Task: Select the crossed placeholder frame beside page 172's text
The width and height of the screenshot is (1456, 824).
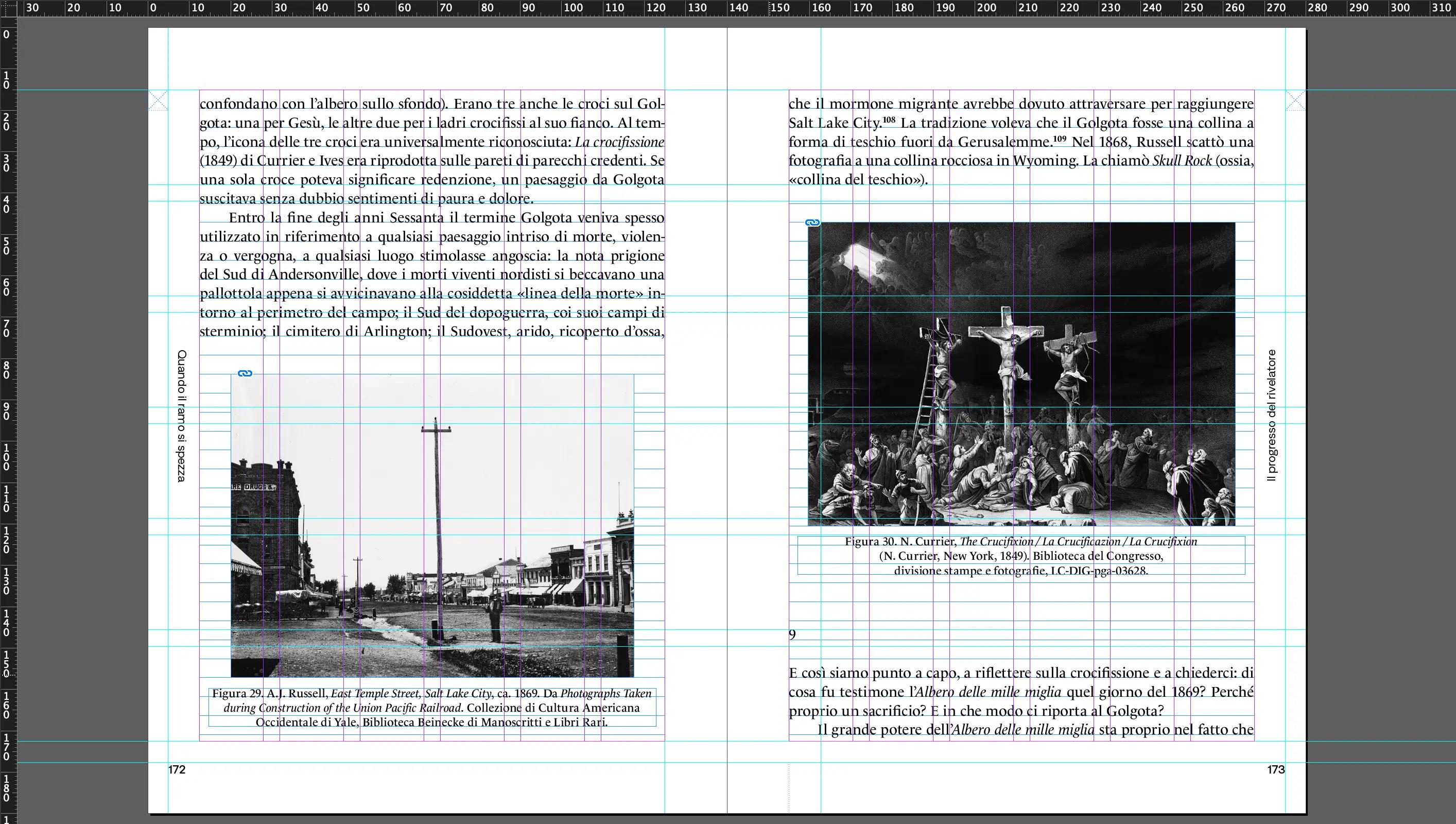Action: (x=158, y=101)
